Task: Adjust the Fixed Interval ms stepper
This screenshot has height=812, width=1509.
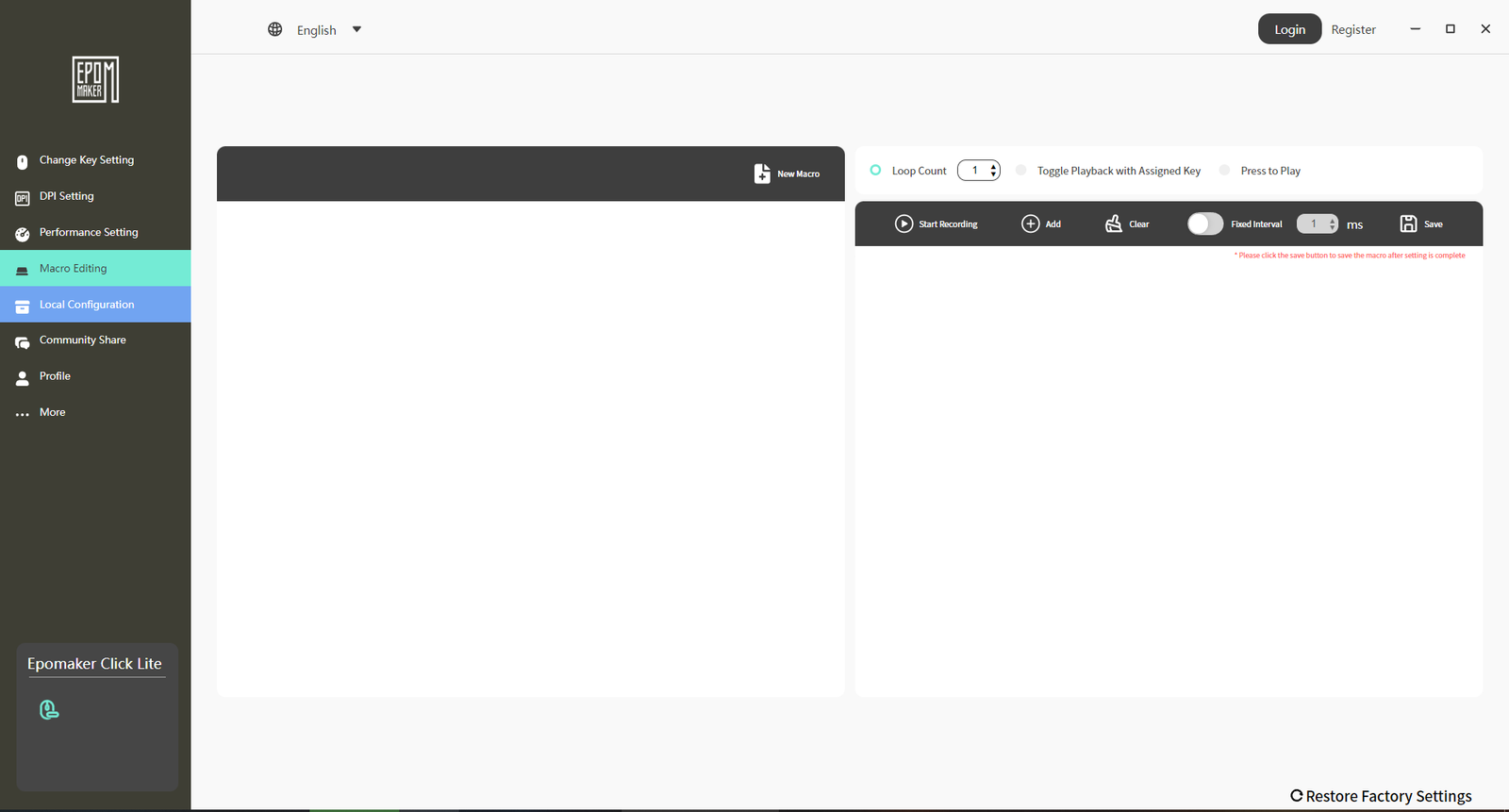Action: coord(1332,224)
